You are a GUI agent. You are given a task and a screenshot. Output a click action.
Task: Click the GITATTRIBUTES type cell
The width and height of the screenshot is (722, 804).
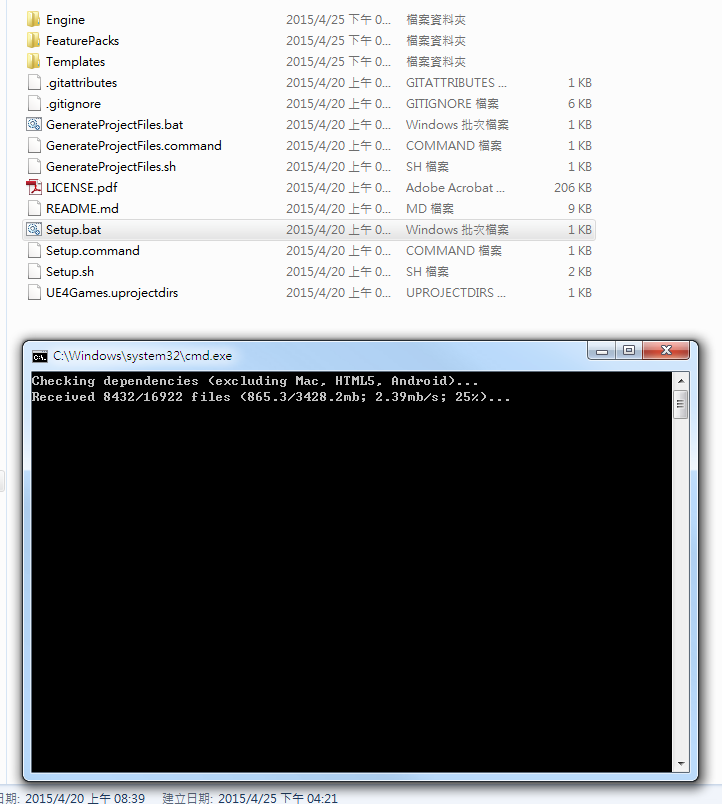click(456, 83)
